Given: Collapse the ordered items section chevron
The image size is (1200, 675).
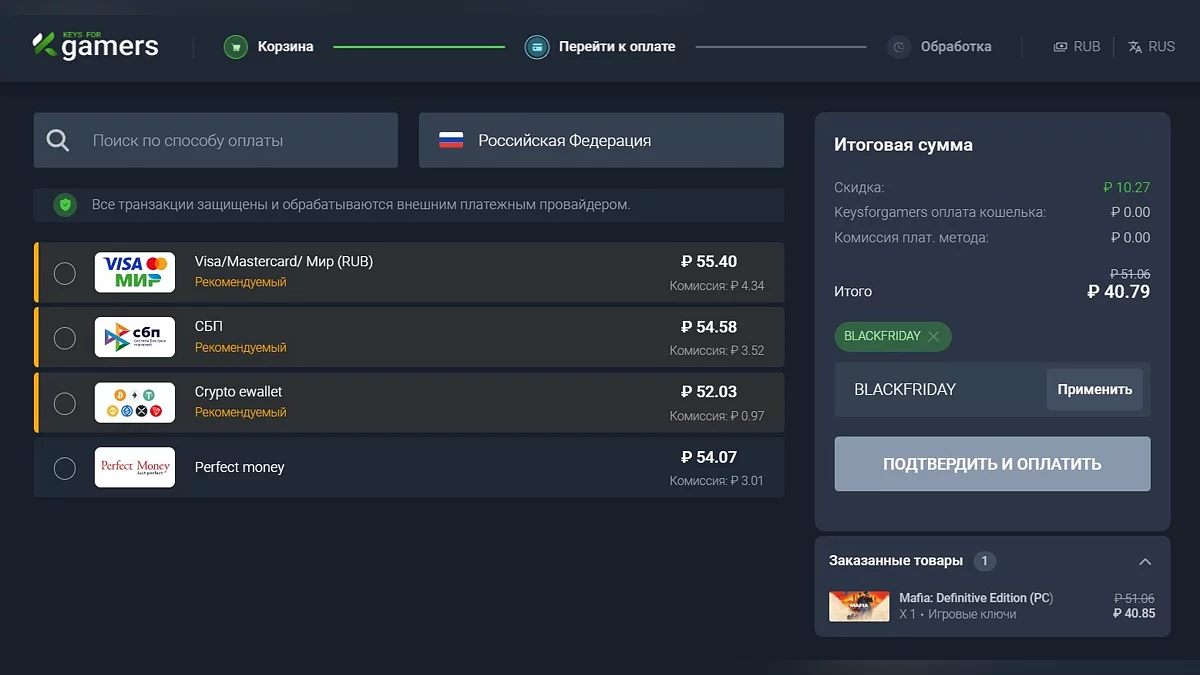Looking at the screenshot, I should point(1145,562).
